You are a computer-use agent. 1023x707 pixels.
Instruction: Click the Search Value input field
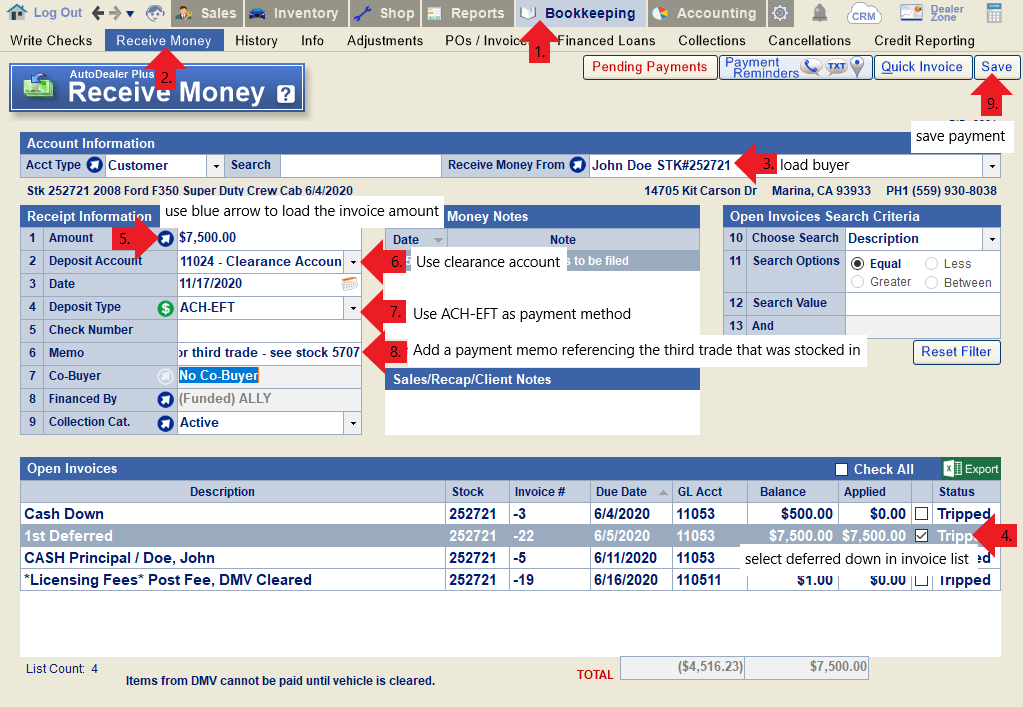(x=923, y=303)
